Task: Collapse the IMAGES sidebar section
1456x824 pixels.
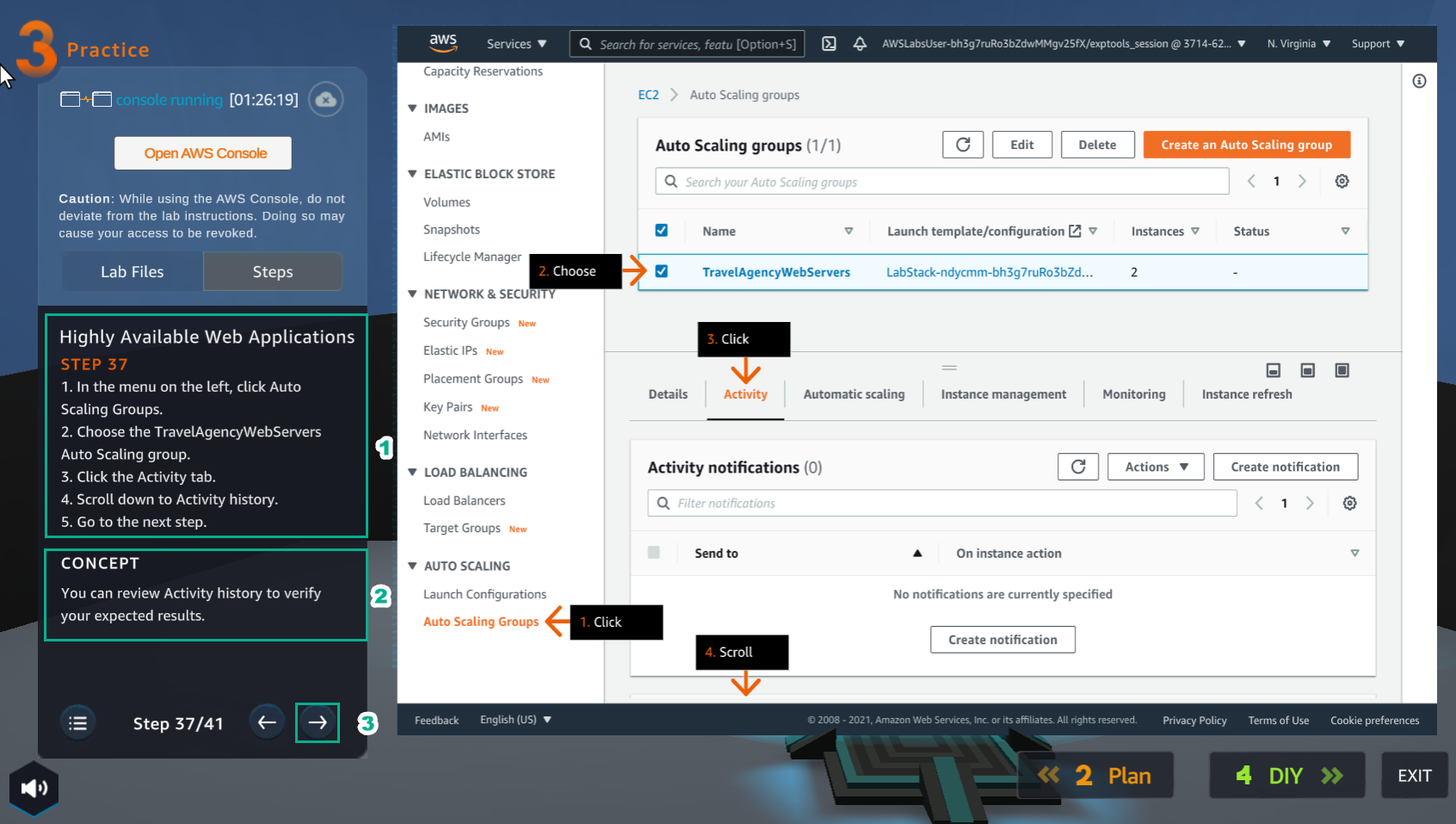Action: (412, 108)
